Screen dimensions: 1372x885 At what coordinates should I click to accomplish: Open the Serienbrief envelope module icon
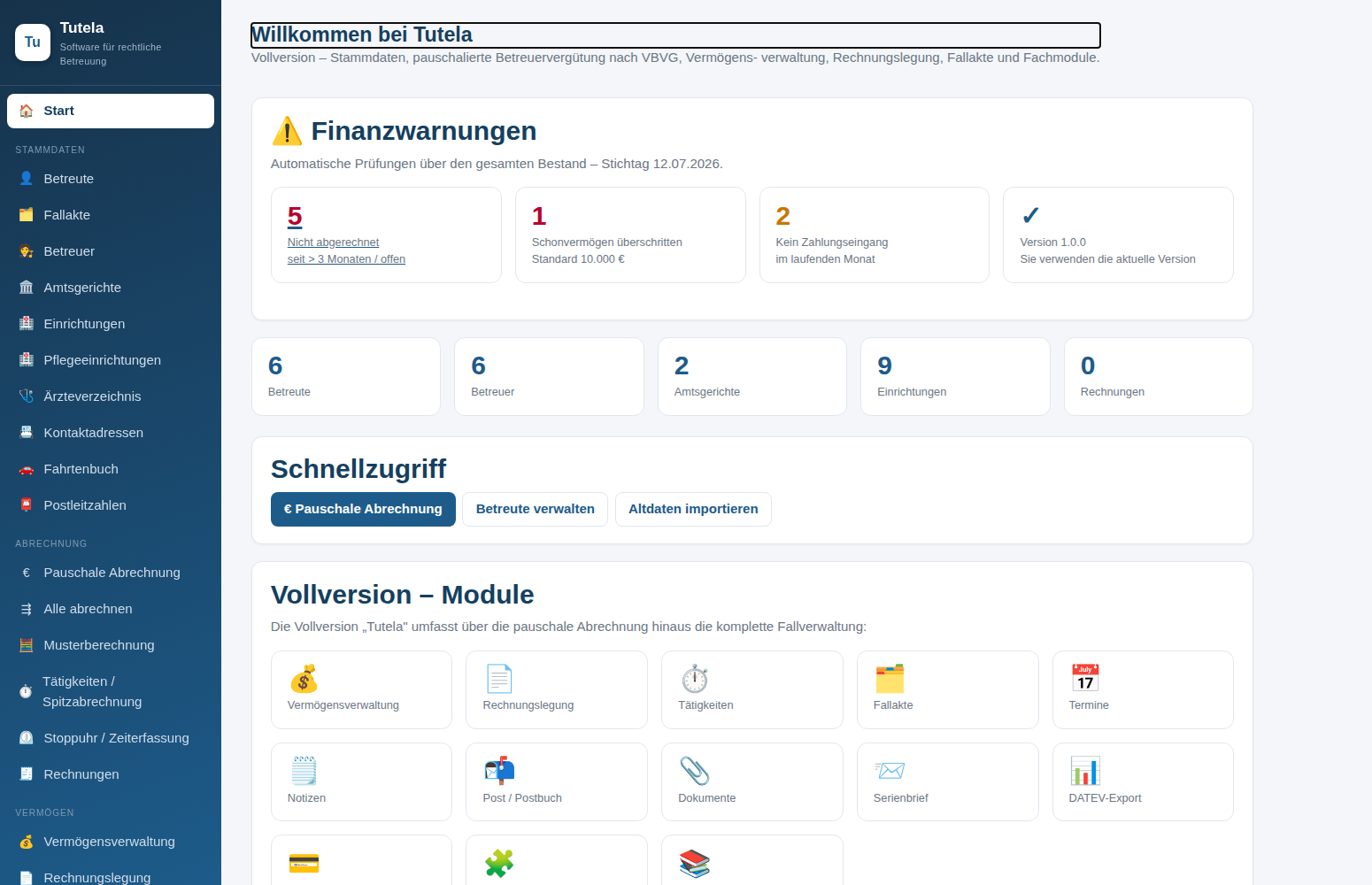coord(890,771)
